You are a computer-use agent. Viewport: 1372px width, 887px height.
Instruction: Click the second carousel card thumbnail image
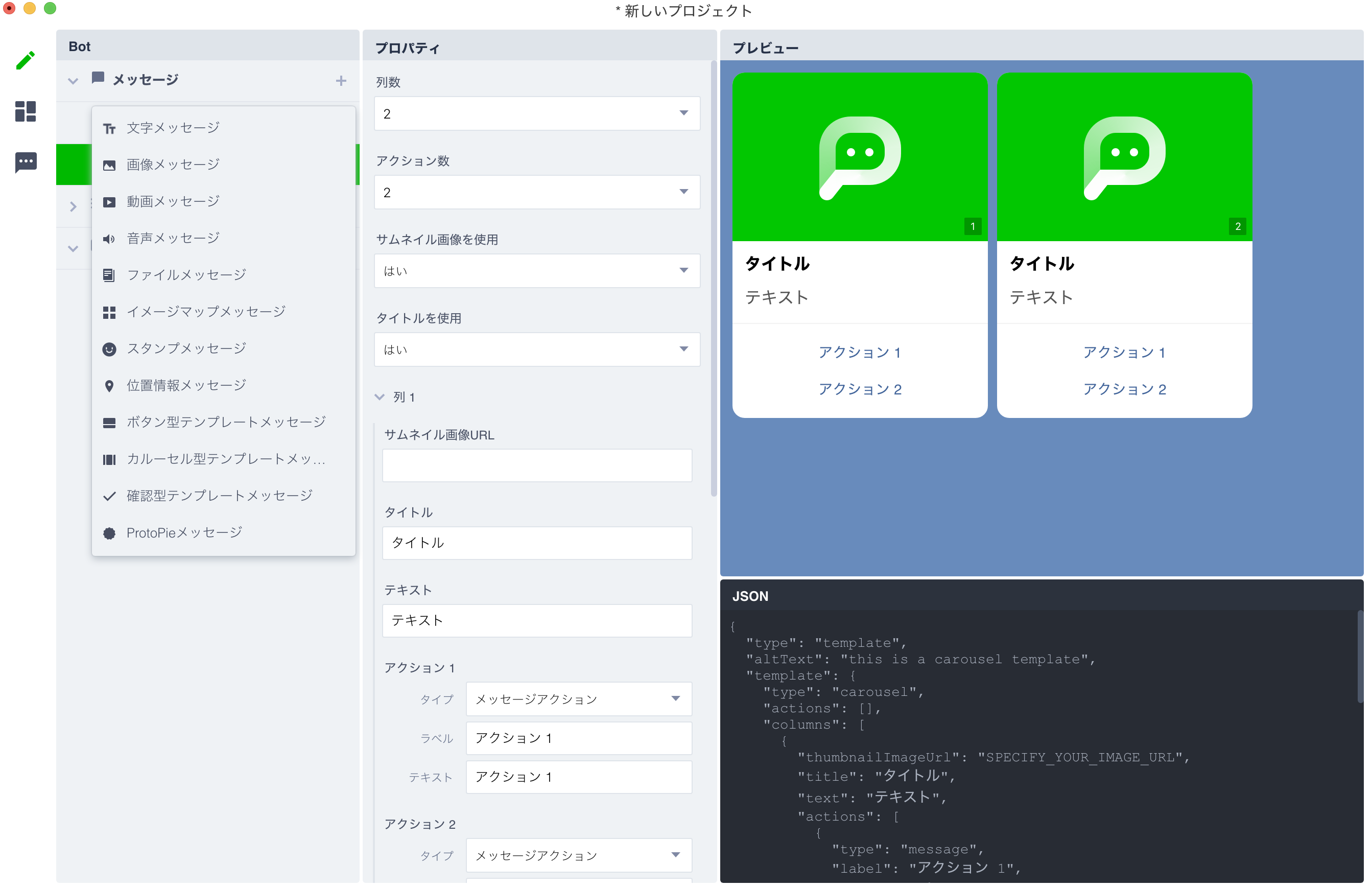pyautogui.click(x=1124, y=157)
